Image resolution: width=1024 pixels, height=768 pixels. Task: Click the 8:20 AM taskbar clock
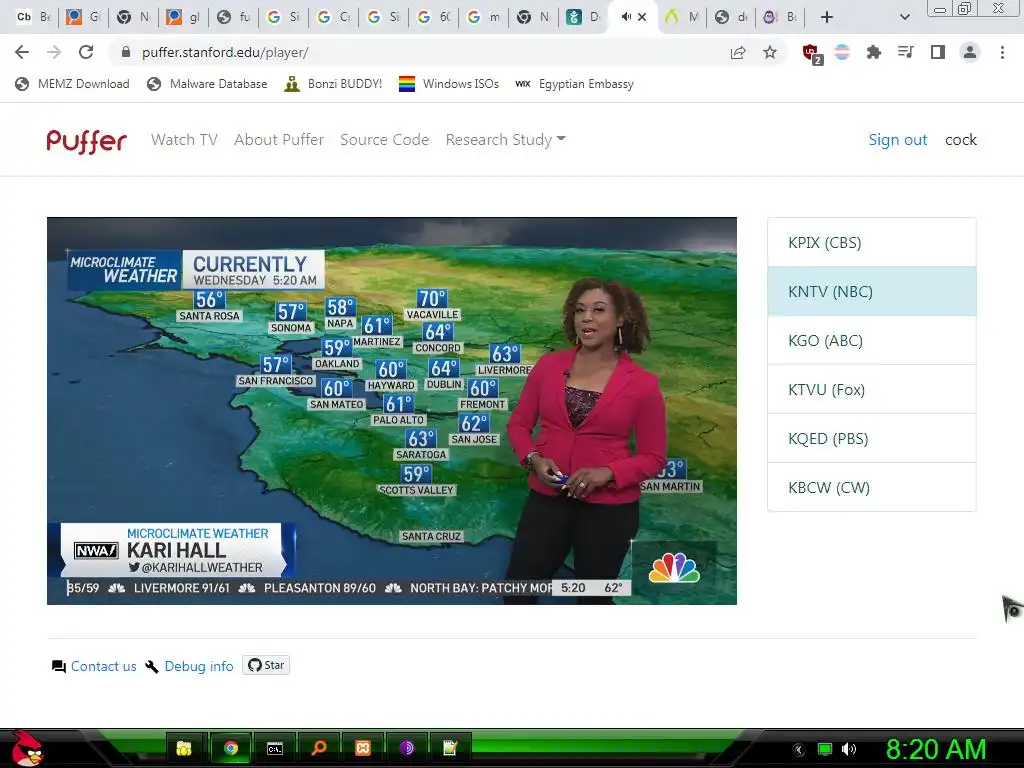tap(936, 749)
